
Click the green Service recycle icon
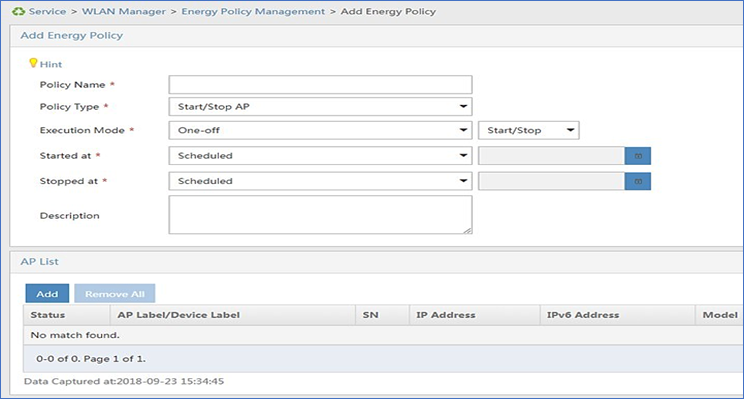coord(19,11)
